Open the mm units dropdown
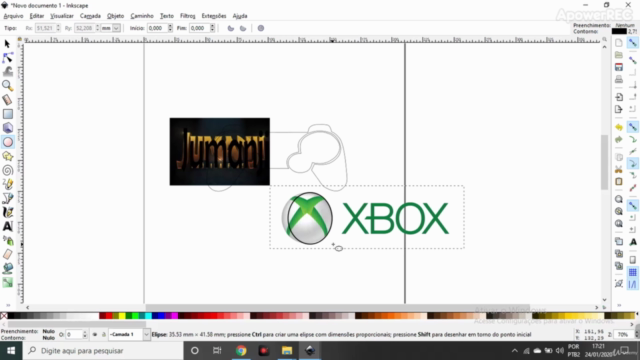Image resolution: width=640 pixels, height=360 pixels. 116,28
